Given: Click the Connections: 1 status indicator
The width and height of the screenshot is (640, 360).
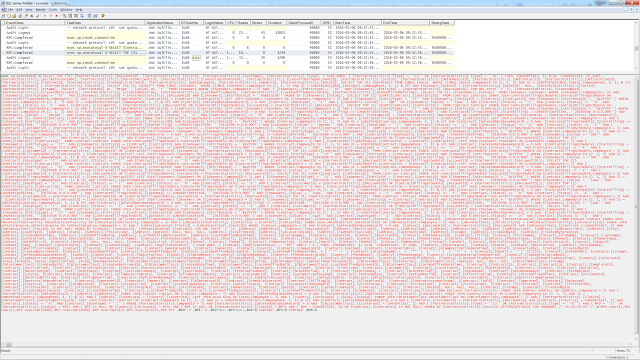Looking at the screenshot, I should (x=617, y=357).
